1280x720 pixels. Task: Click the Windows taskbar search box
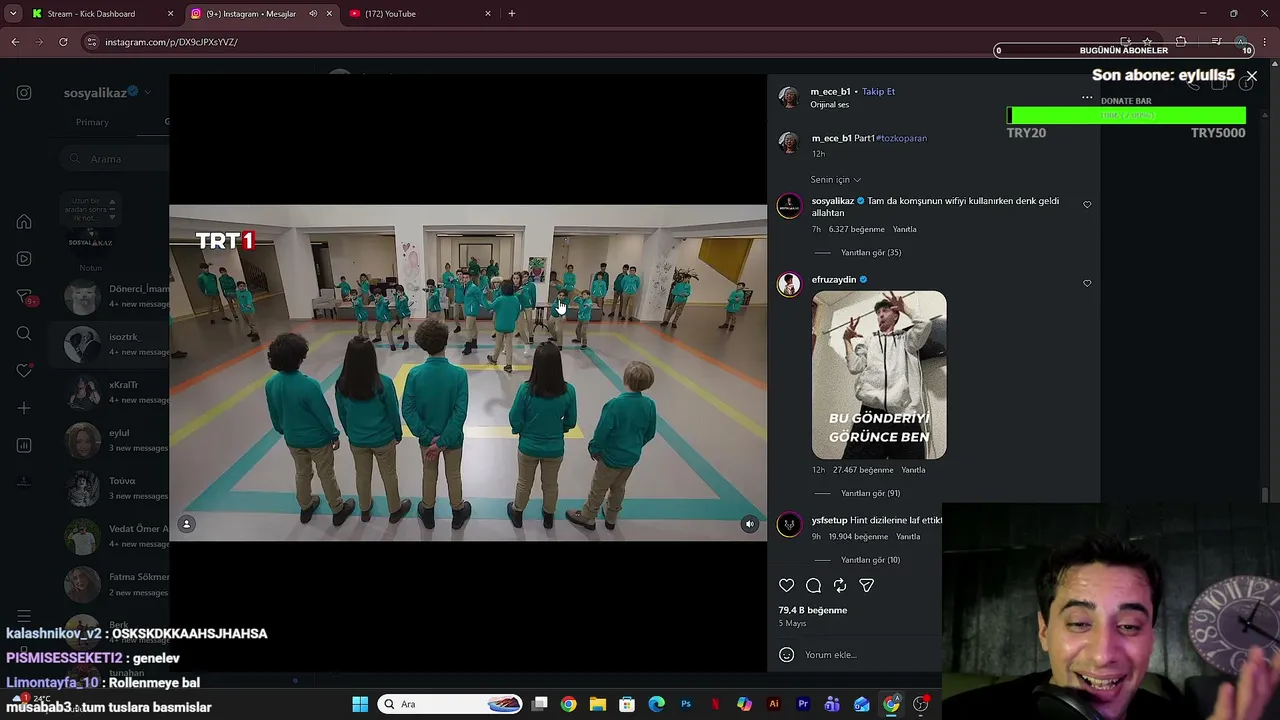pyautogui.click(x=451, y=704)
